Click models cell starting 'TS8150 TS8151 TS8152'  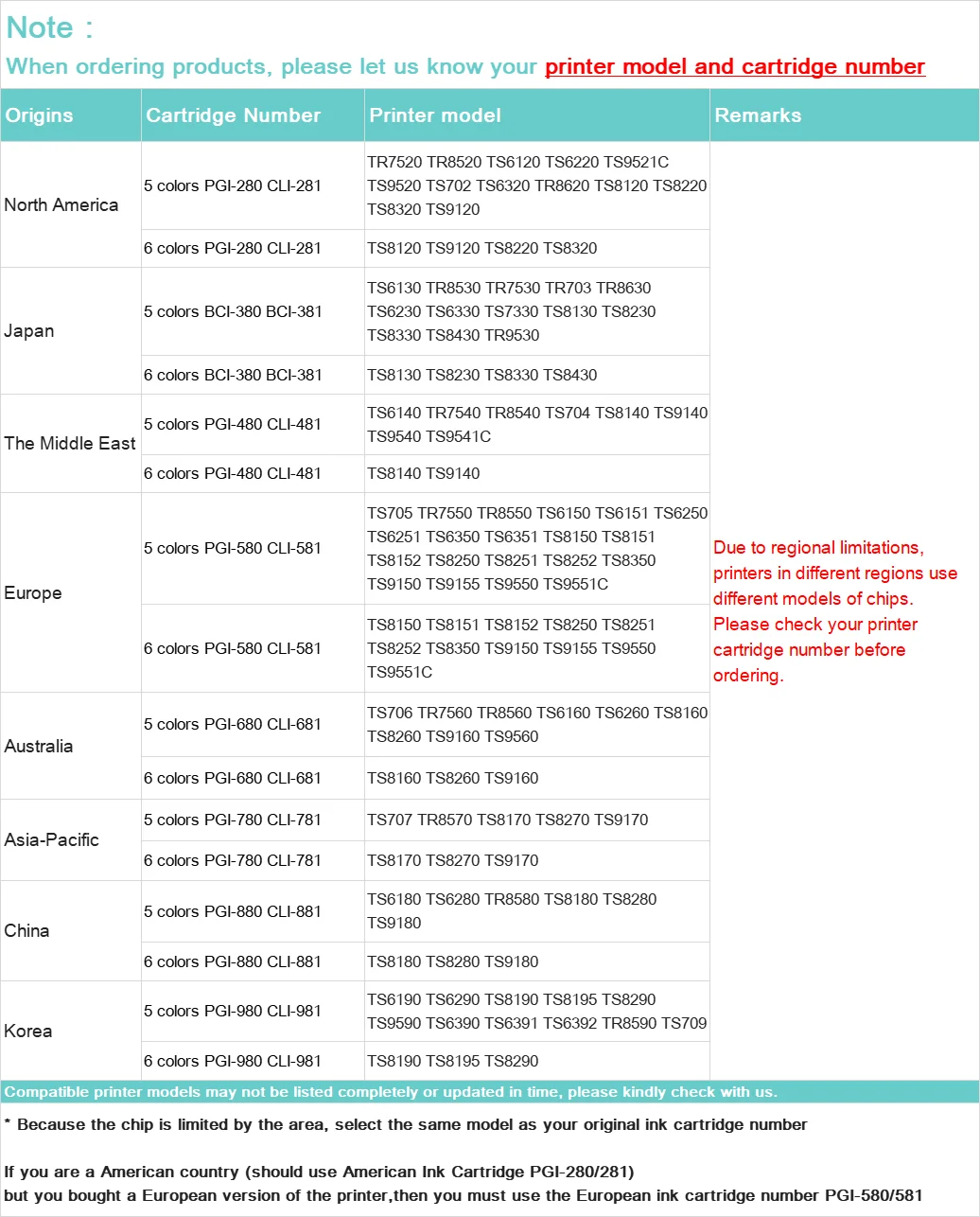pyautogui.click(x=537, y=648)
